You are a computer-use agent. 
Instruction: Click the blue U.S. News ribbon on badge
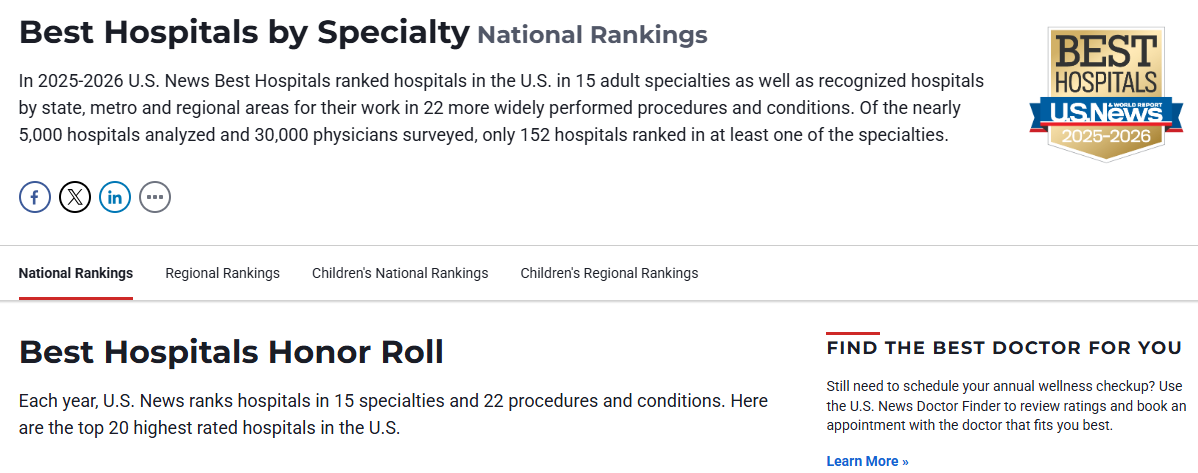tap(1105, 112)
